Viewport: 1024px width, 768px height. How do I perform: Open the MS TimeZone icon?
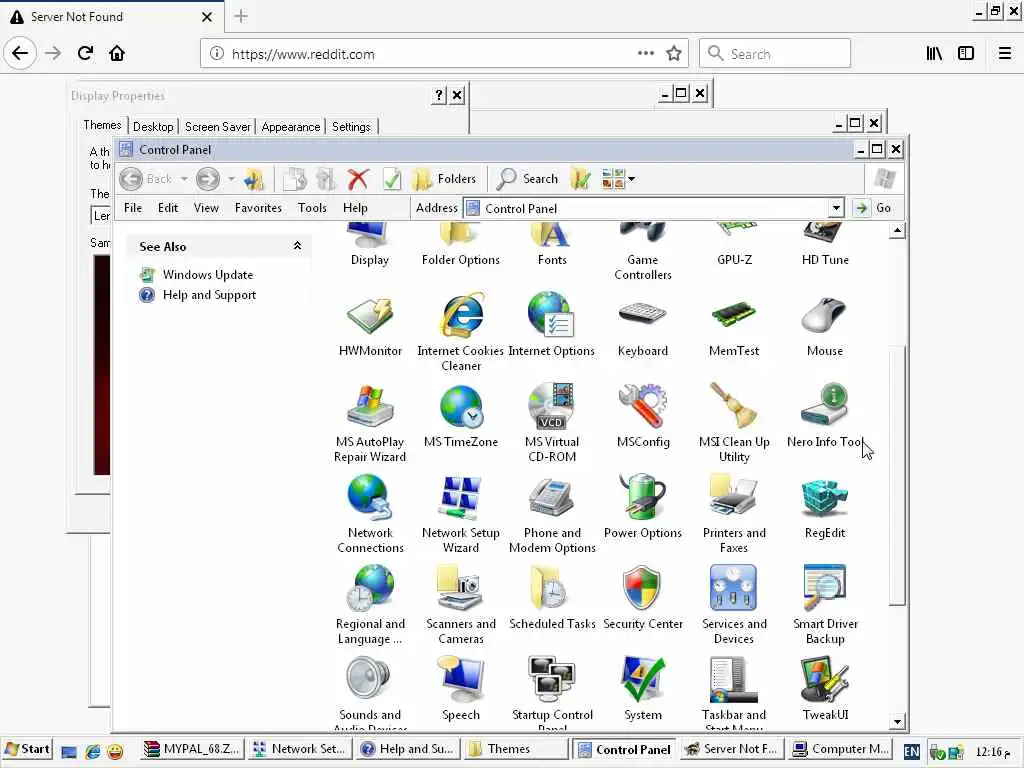coord(460,417)
